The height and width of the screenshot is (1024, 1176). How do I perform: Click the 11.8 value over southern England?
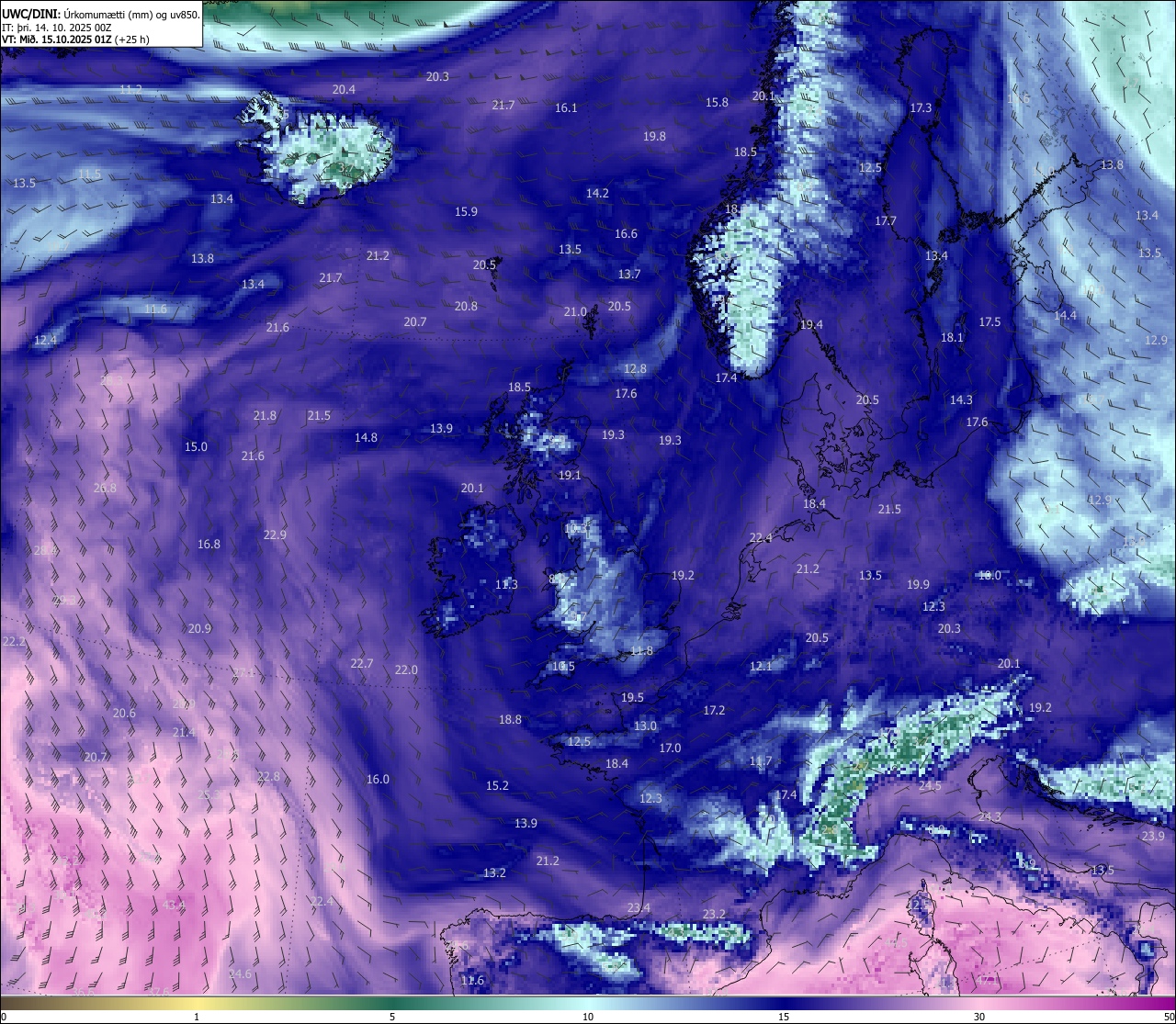641,651
